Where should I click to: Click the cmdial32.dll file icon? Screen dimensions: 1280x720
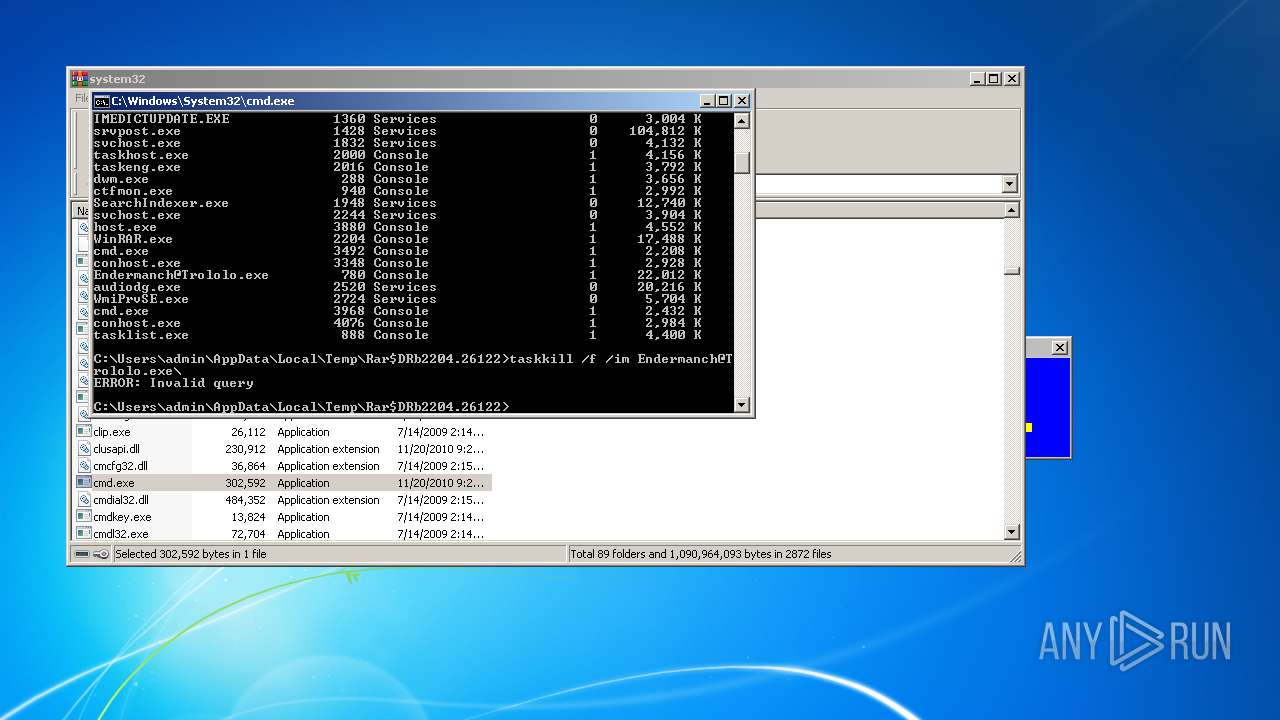click(x=84, y=500)
